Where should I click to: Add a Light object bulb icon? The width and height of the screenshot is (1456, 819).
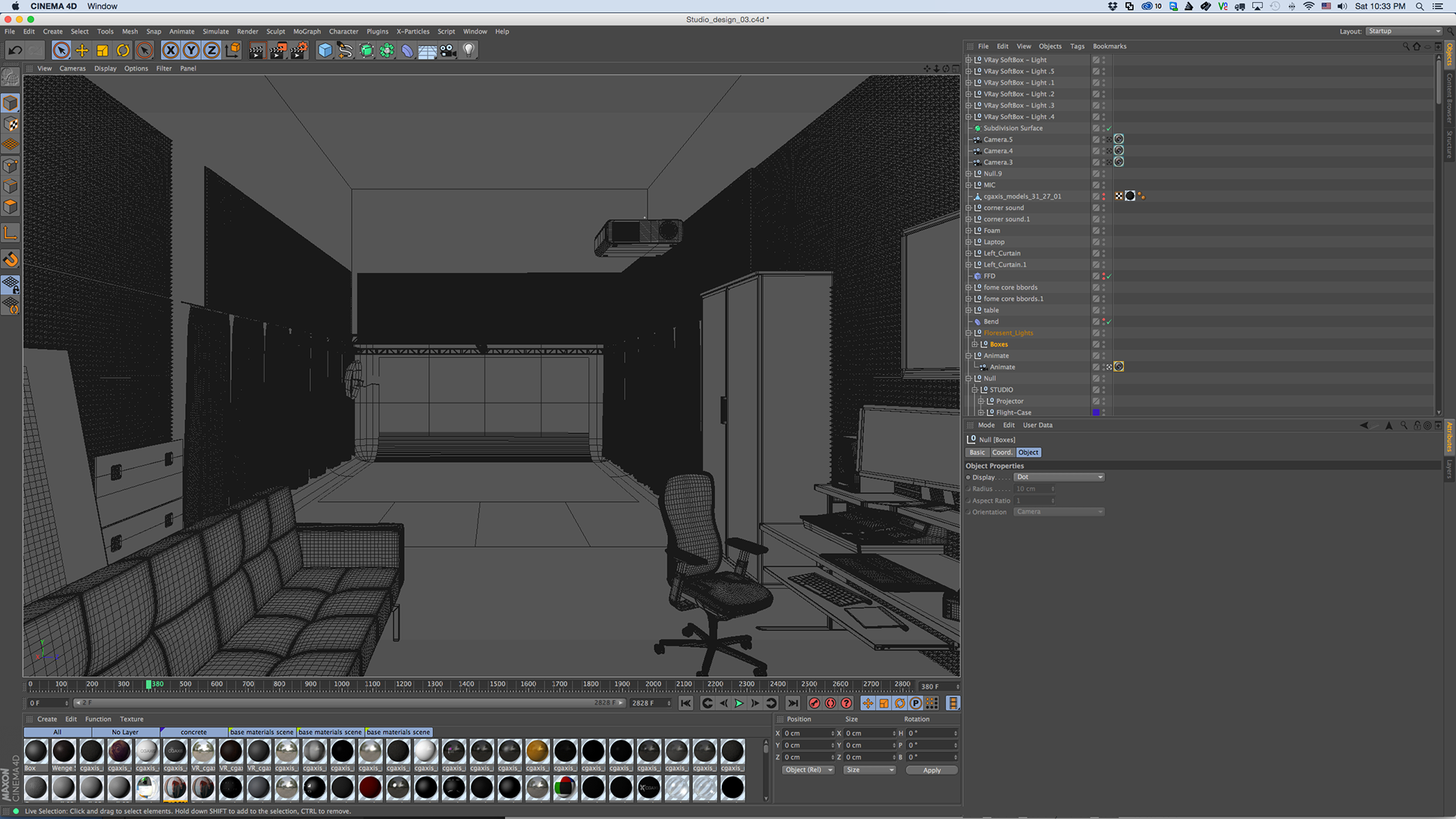469,50
